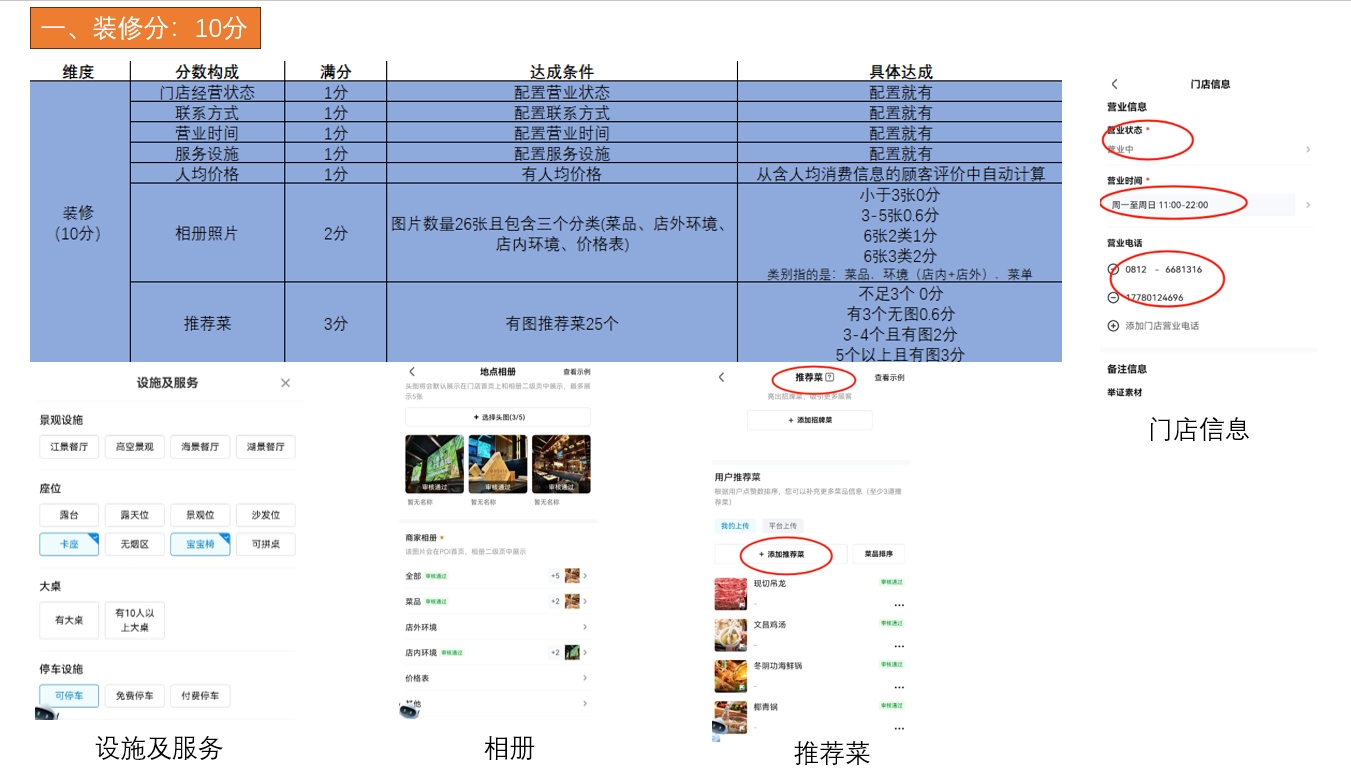The height and width of the screenshot is (769, 1351).
Task: Toggle the 湖景餐厅 facility tag
Action: [x=266, y=447]
